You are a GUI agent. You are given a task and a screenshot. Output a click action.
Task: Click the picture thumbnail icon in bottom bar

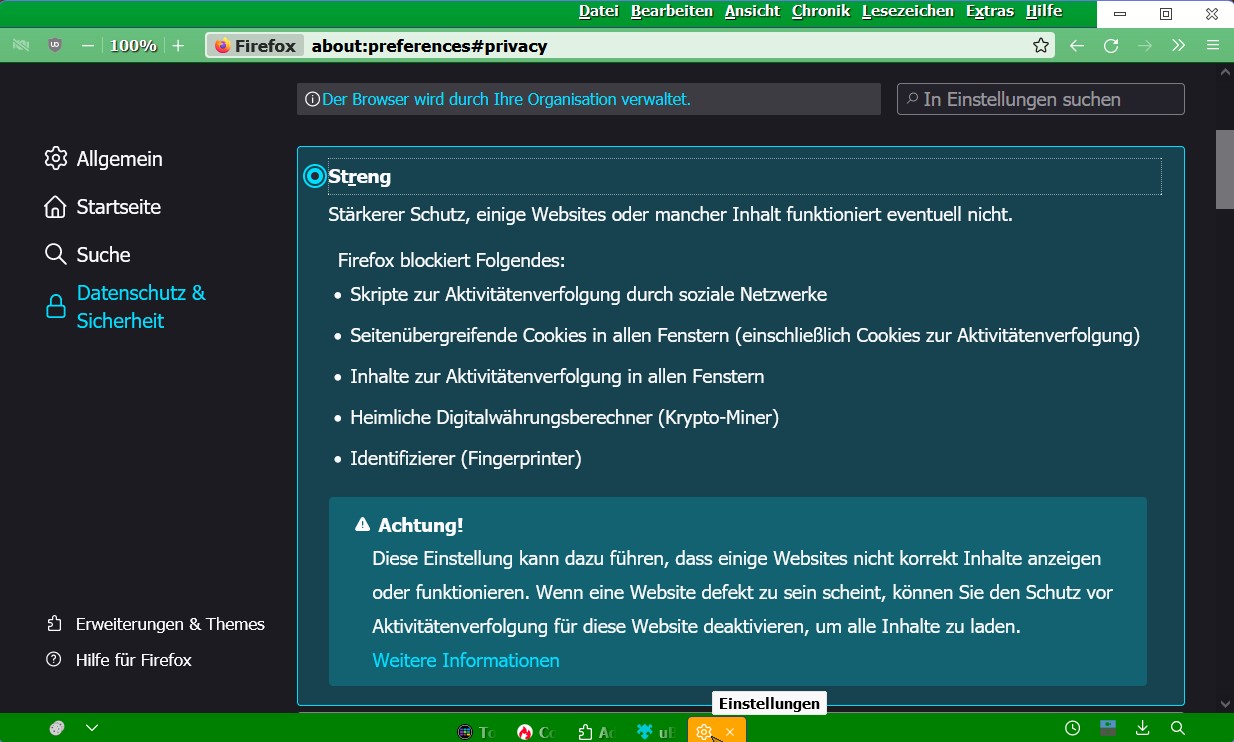pyautogui.click(x=1108, y=728)
